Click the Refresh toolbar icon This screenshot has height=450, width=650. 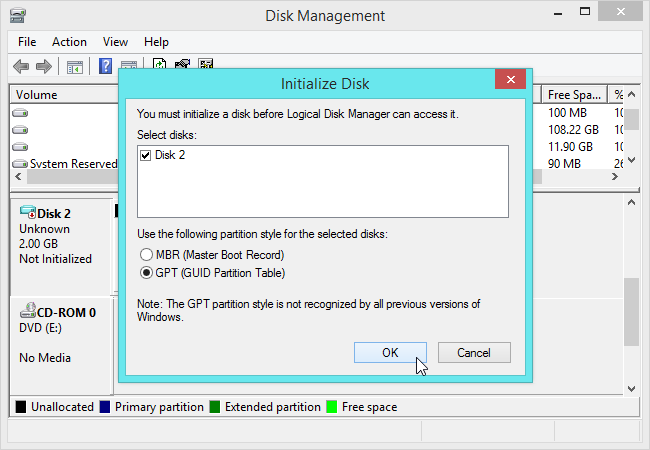pyautogui.click(x=159, y=65)
